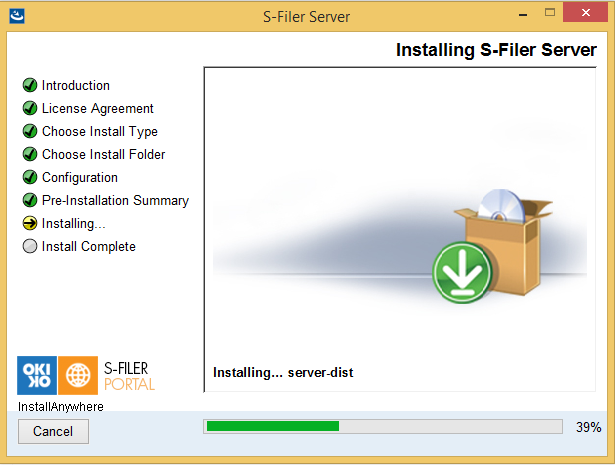Click the orange globe logo
This screenshot has height=465, width=615.
[78, 375]
